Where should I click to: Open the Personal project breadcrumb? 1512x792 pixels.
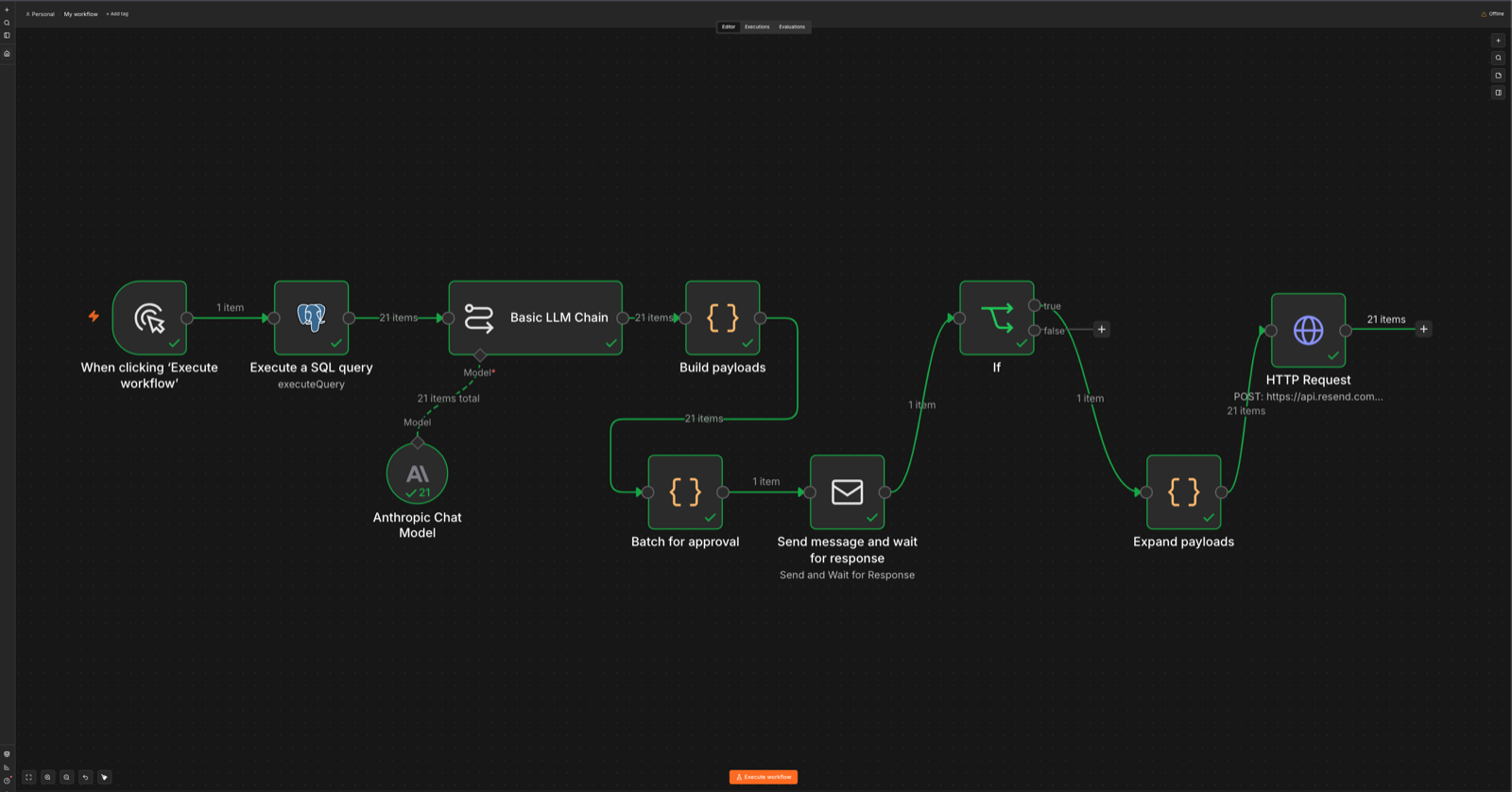coord(41,14)
